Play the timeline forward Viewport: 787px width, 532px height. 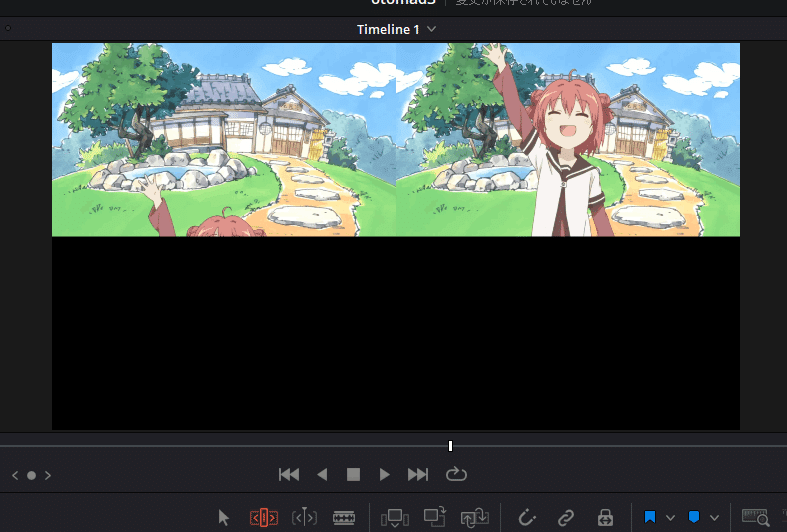tap(384, 474)
